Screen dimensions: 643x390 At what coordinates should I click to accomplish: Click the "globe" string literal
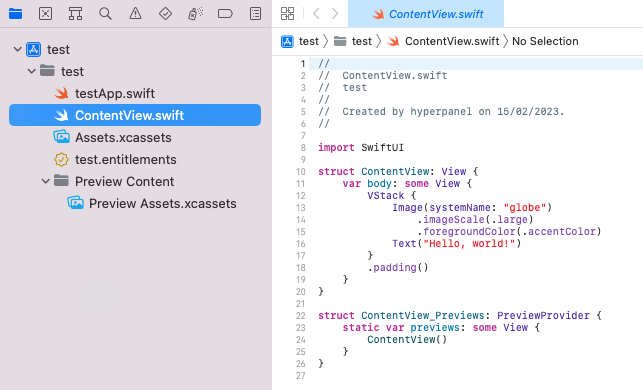[524, 207]
